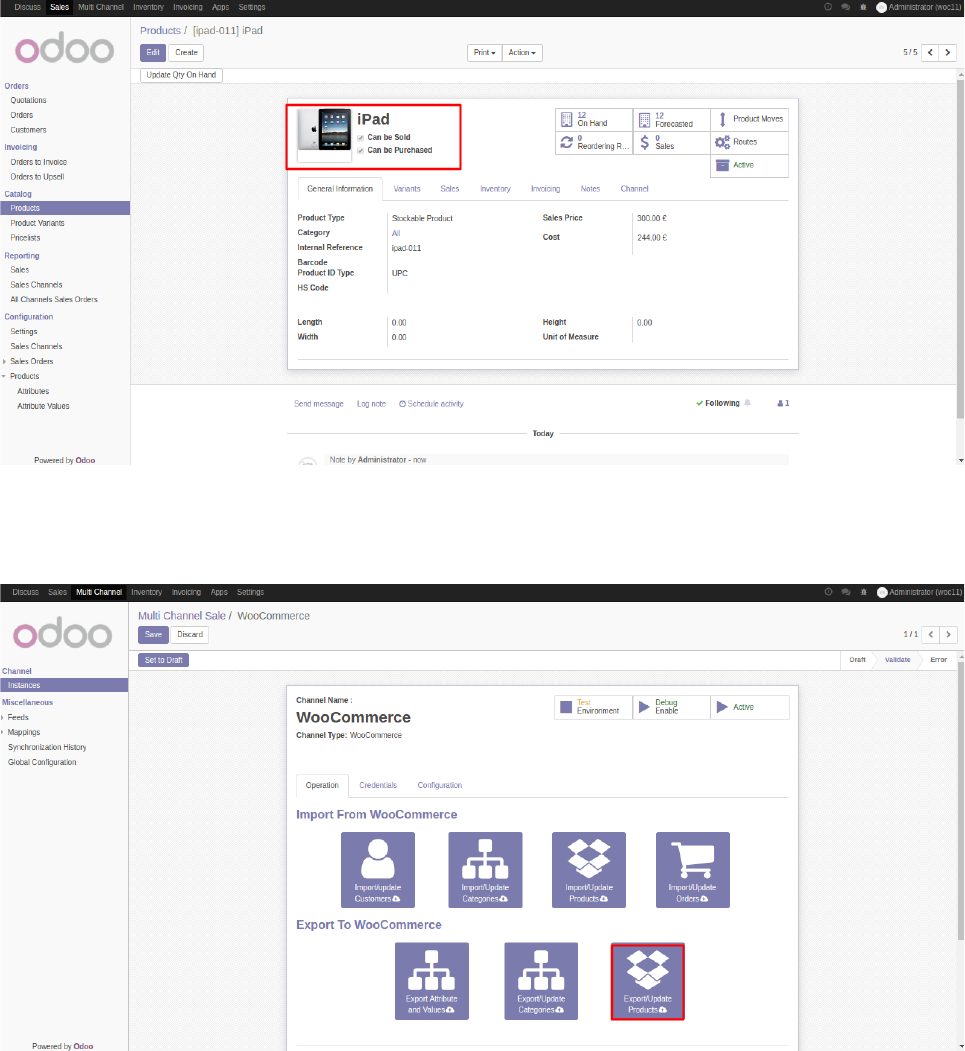965x1051 pixels.
Task: Switch to the Variants tab
Action: (407, 189)
